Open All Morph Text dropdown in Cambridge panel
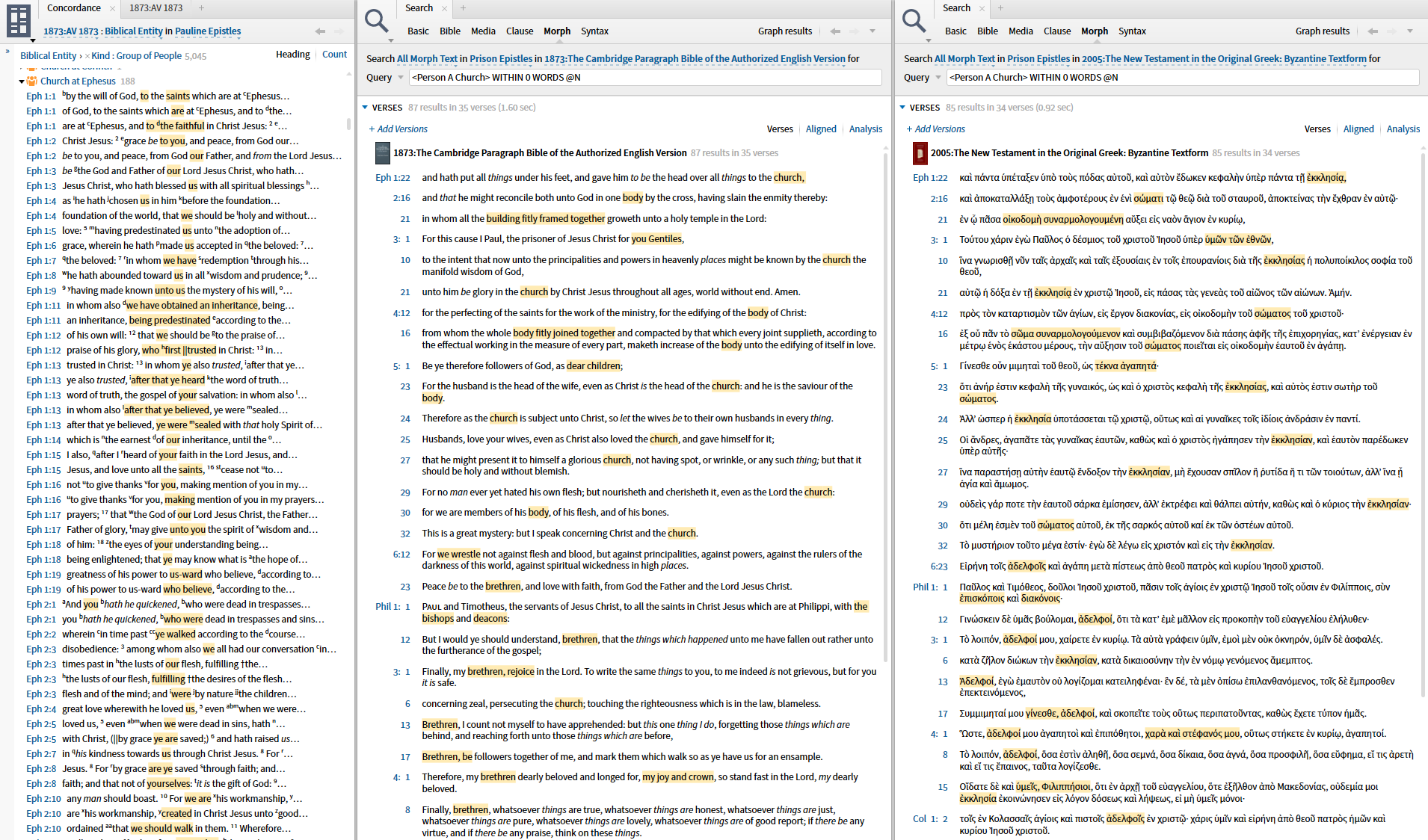The image size is (1428, 840). (x=427, y=59)
